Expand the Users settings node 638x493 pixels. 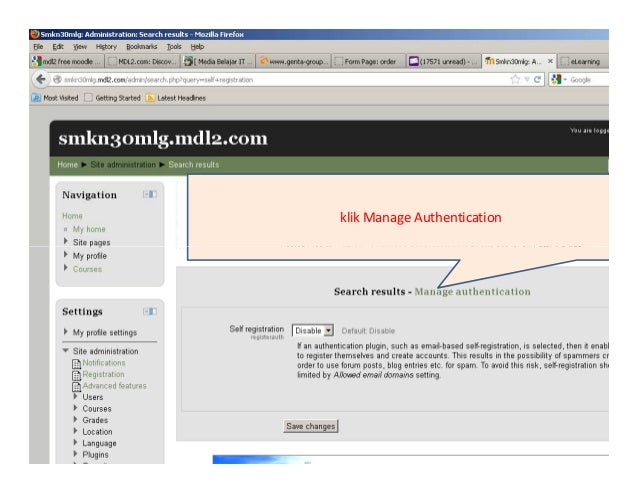[x=75, y=396]
